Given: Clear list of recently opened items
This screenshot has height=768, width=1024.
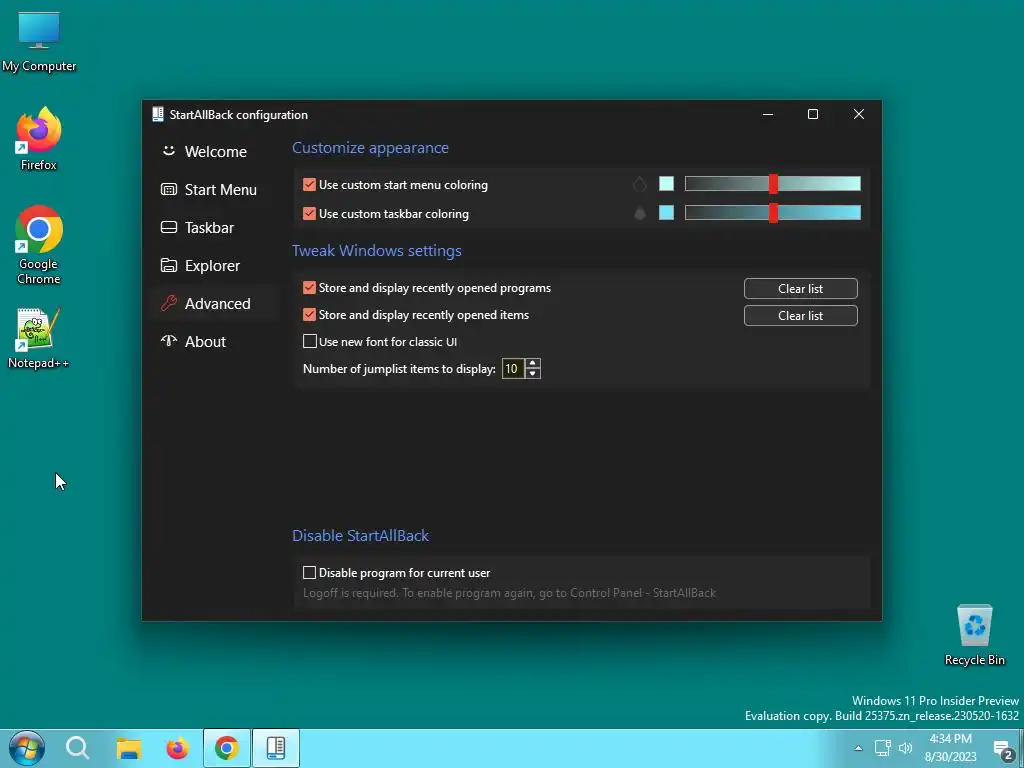Looking at the screenshot, I should tap(801, 315).
